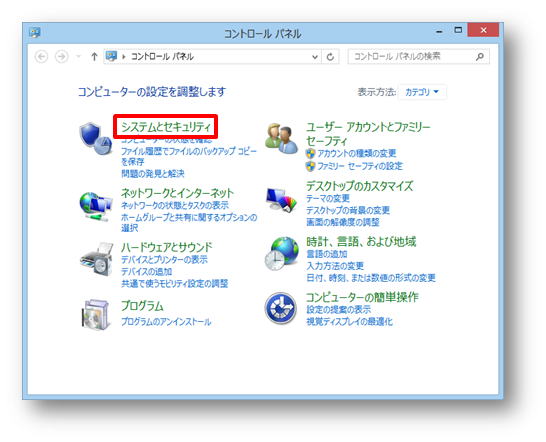Image resolution: width=546 pixels, height=442 pixels.
Task: Open the User Accounts people icon
Action: [281, 139]
